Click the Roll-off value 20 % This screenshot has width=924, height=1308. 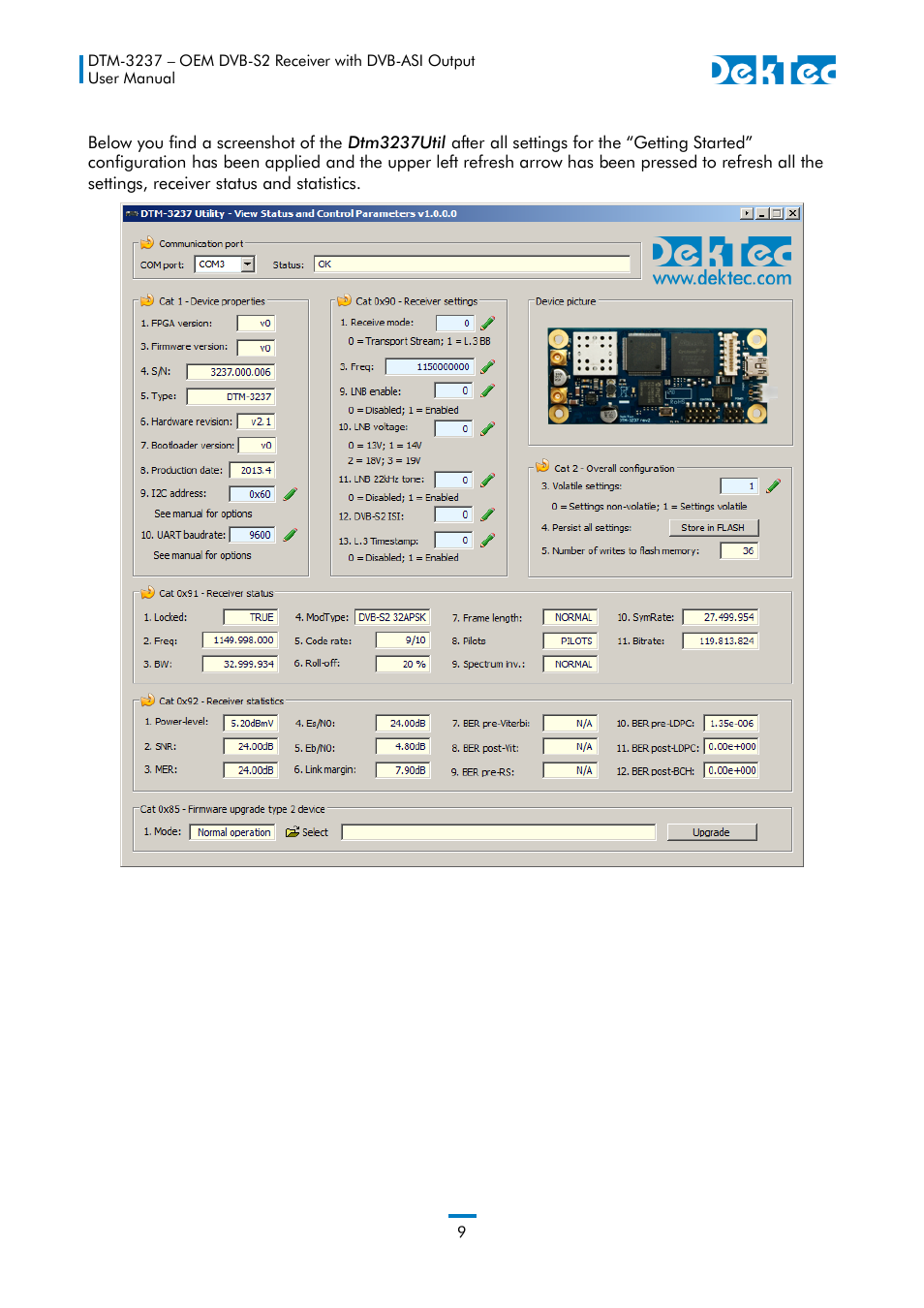(x=402, y=664)
